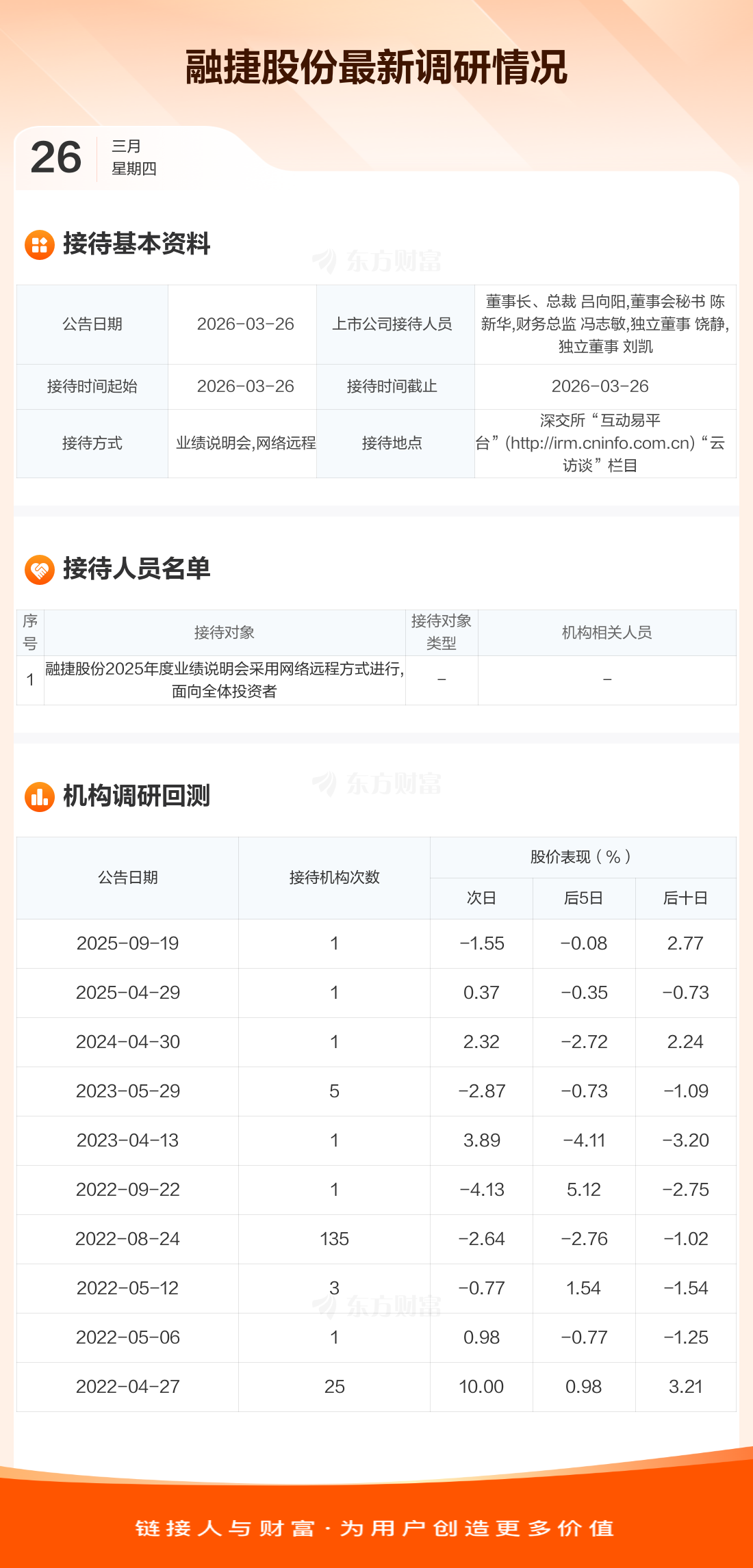Click the 东方财富 watermark logo above the basic info table
Image resolution: width=753 pixels, height=1568 pixels.
(x=377, y=261)
